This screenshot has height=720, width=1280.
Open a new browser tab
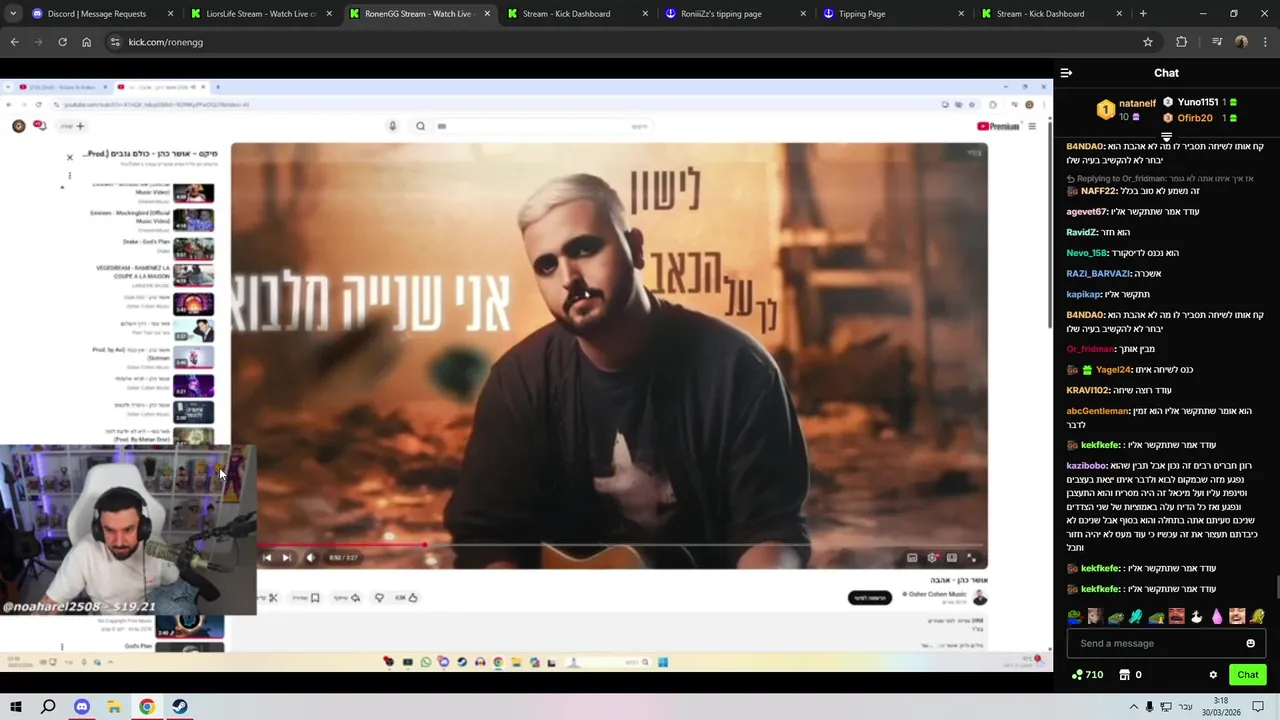(1143, 14)
